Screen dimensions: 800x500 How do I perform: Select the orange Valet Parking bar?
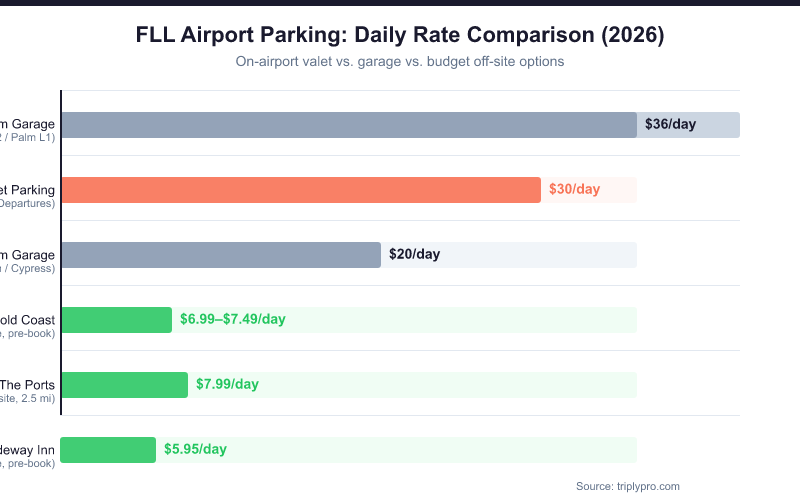coord(300,190)
